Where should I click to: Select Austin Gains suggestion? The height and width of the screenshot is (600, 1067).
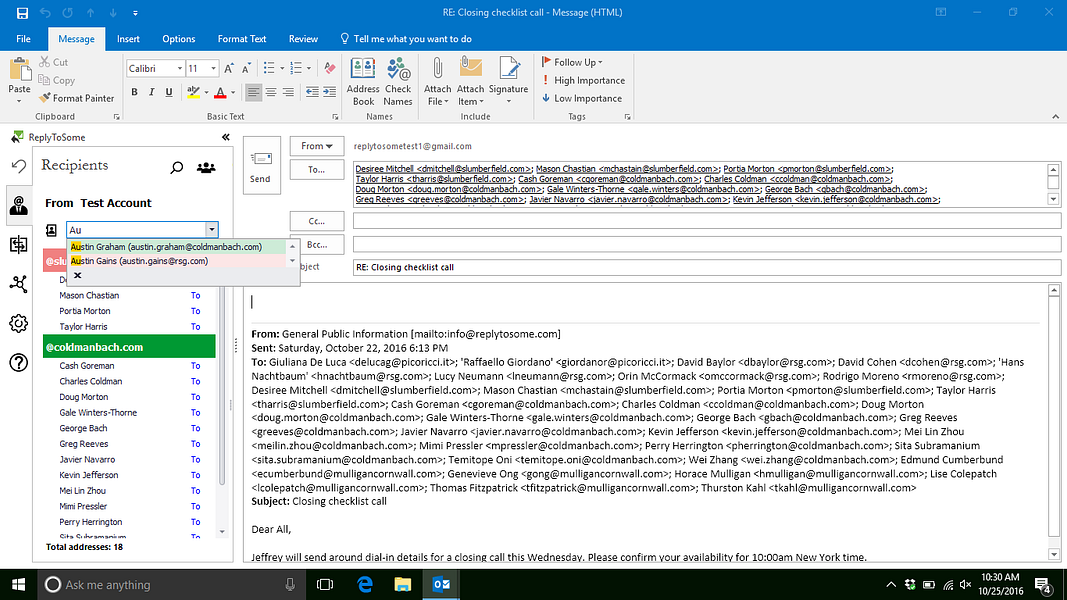[178, 261]
